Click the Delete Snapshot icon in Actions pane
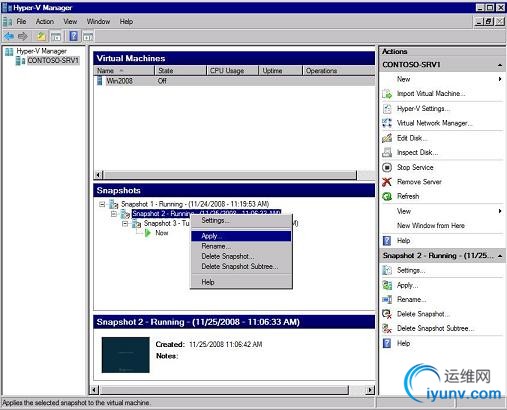Screen dimensions: 507x410 coord(387,314)
